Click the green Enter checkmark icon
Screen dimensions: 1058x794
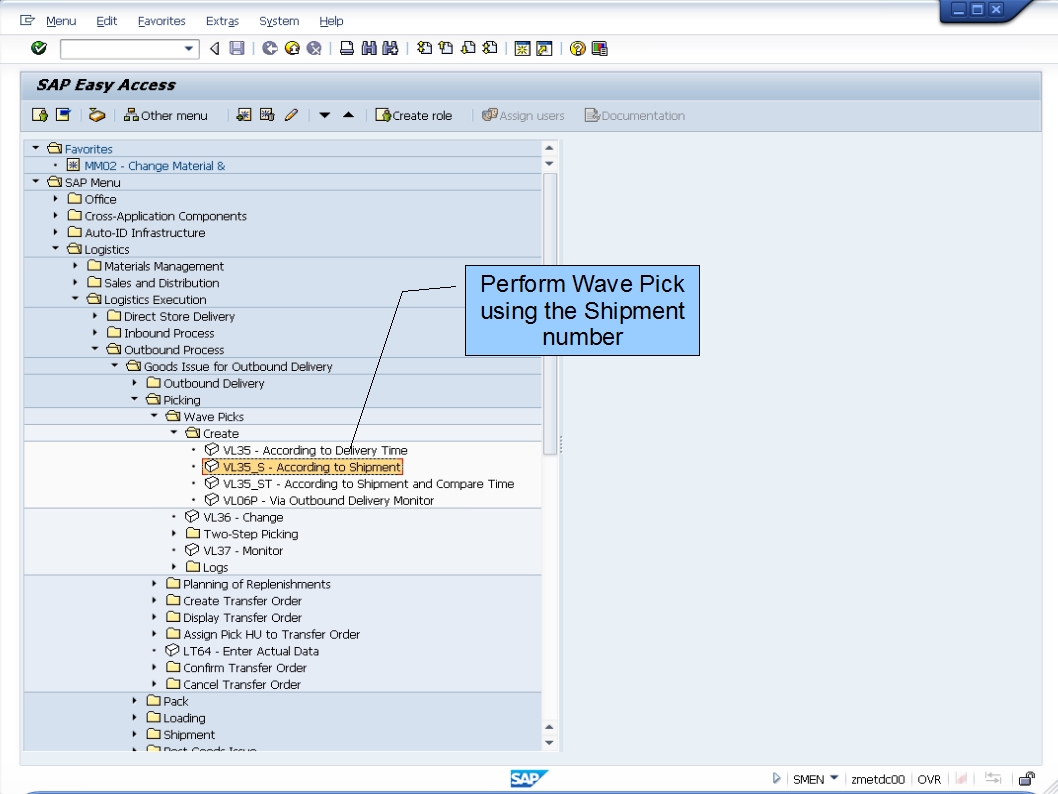point(39,48)
